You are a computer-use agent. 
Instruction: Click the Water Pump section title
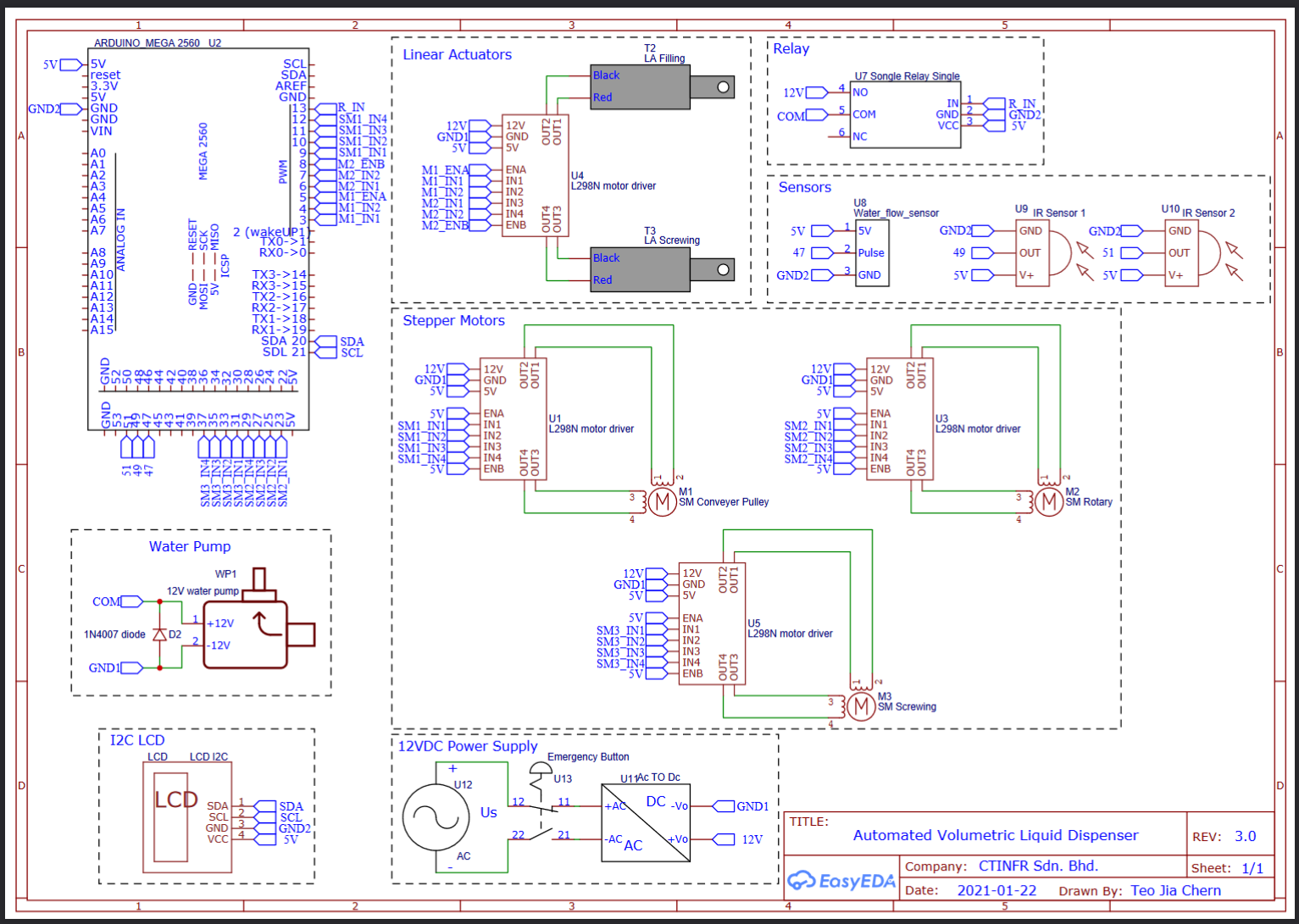click(190, 547)
